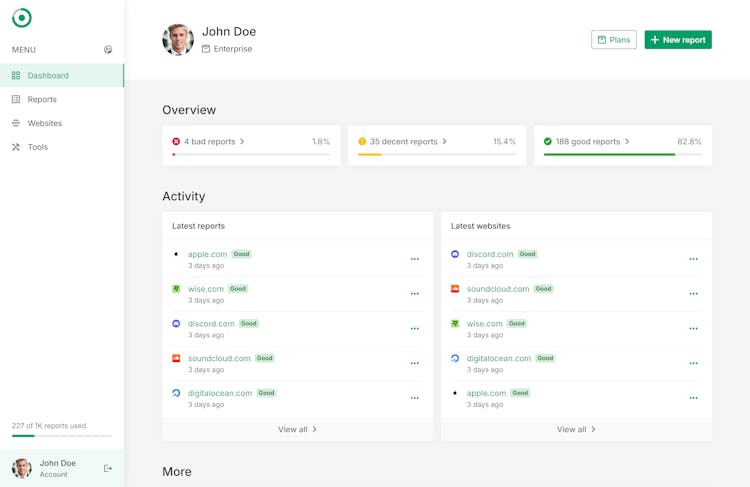
Task: Click John Doe's header profile picture
Action: [178, 40]
